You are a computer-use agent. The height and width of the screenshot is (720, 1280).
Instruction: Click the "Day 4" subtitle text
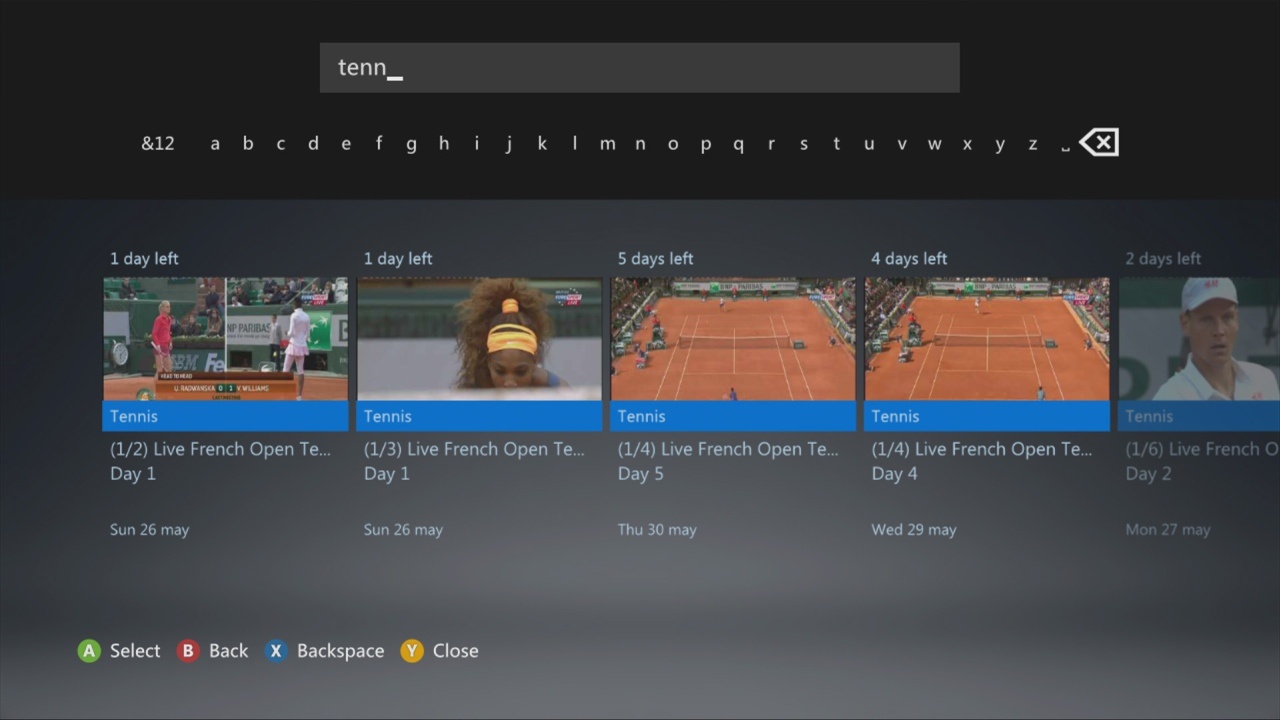click(895, 474)
